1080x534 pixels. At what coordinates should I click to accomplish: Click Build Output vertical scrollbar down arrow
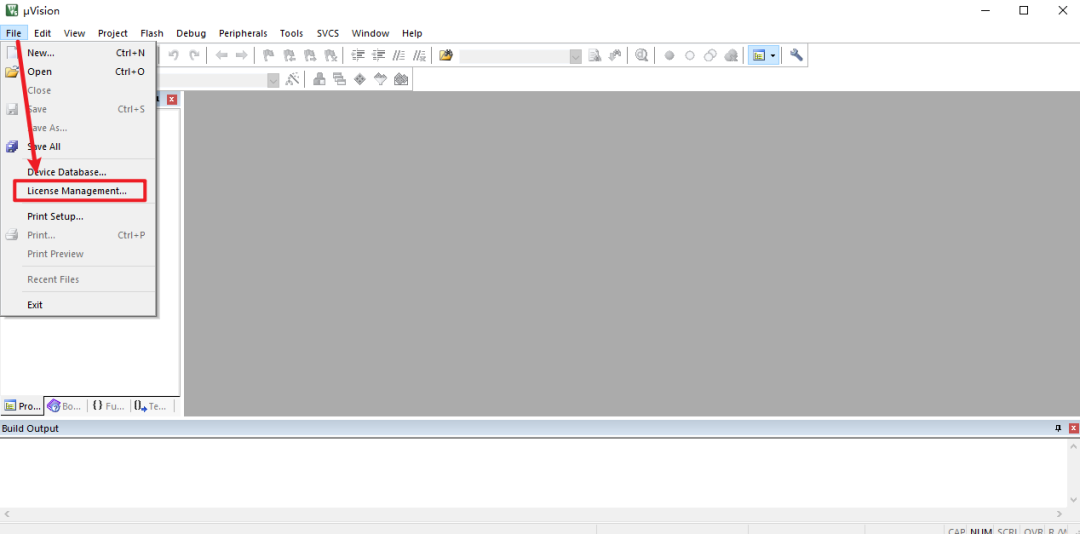(x=1073, y=500)
